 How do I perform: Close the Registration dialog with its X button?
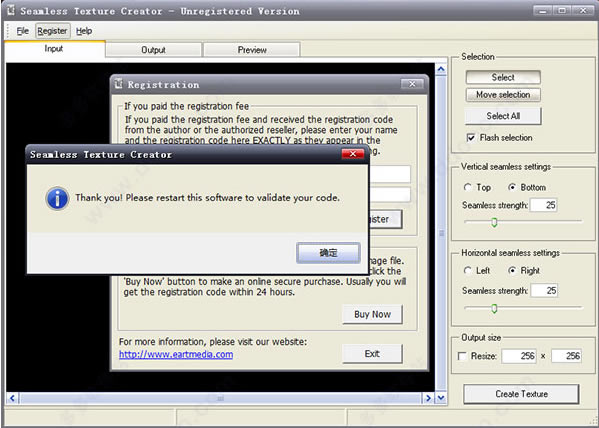tap(412, 84)
